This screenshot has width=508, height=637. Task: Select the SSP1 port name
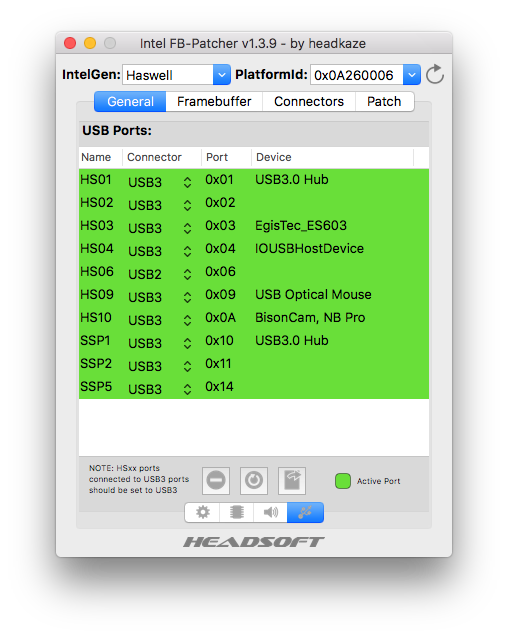[95, 340]
